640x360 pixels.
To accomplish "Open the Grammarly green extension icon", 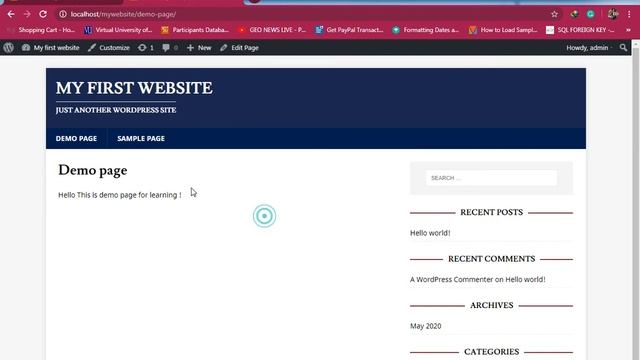I will pos(591,14).
